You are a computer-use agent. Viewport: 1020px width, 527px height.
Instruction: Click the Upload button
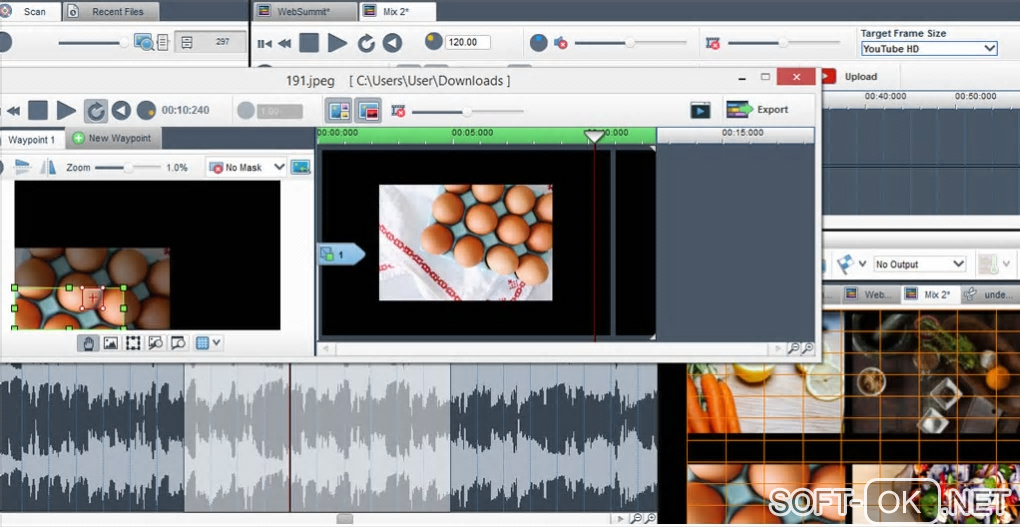coord(850,77)
